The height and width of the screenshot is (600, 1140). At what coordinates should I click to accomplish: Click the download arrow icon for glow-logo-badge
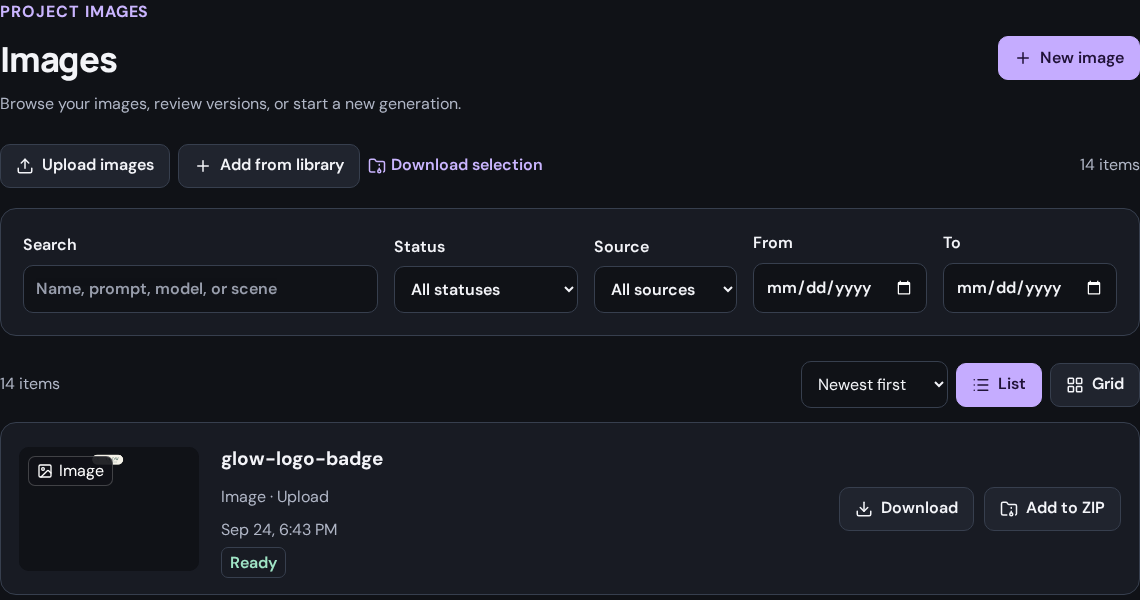(x=864, y=509)
